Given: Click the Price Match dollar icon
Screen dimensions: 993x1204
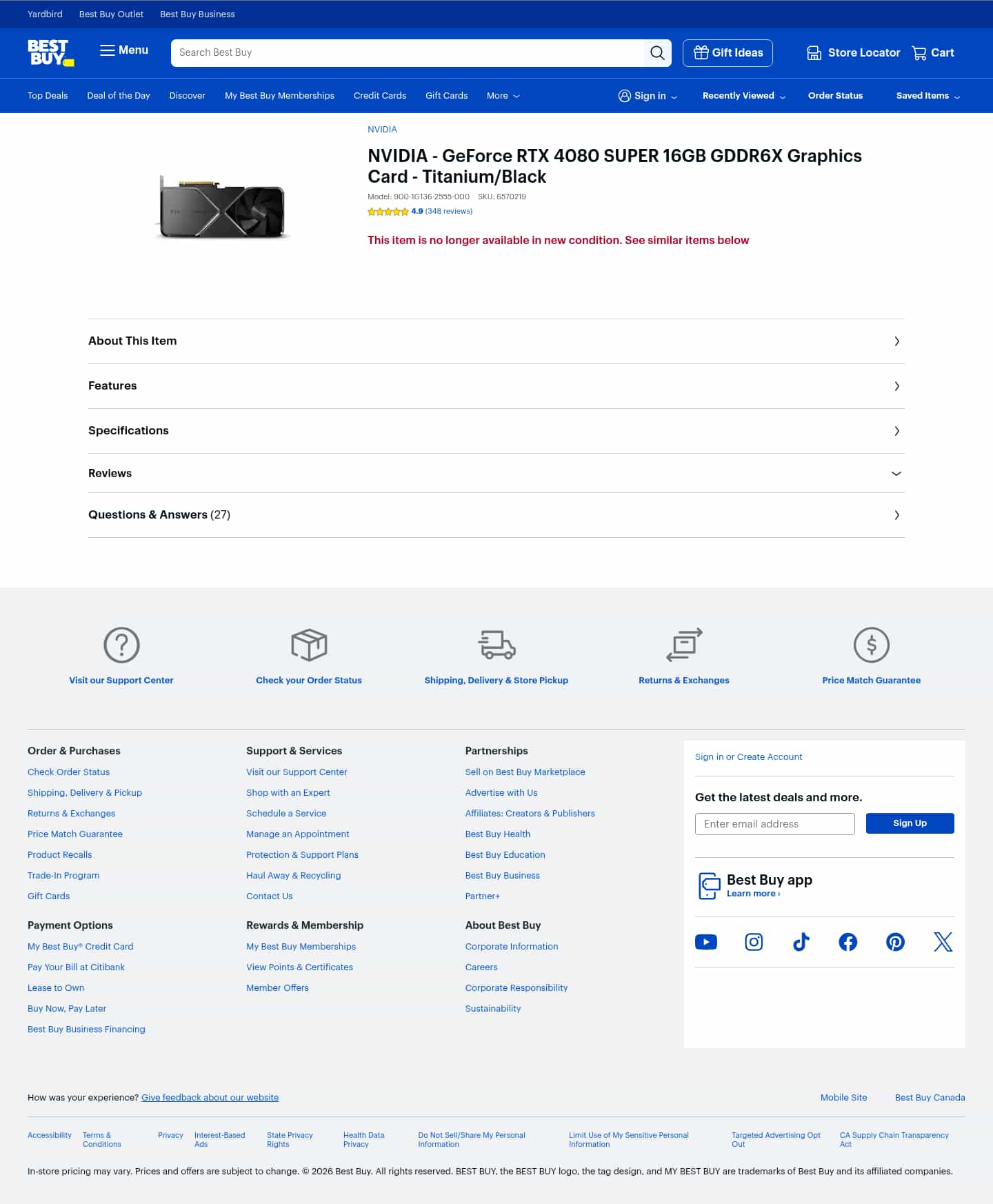Looking at the screenshot, I should 872,645.
